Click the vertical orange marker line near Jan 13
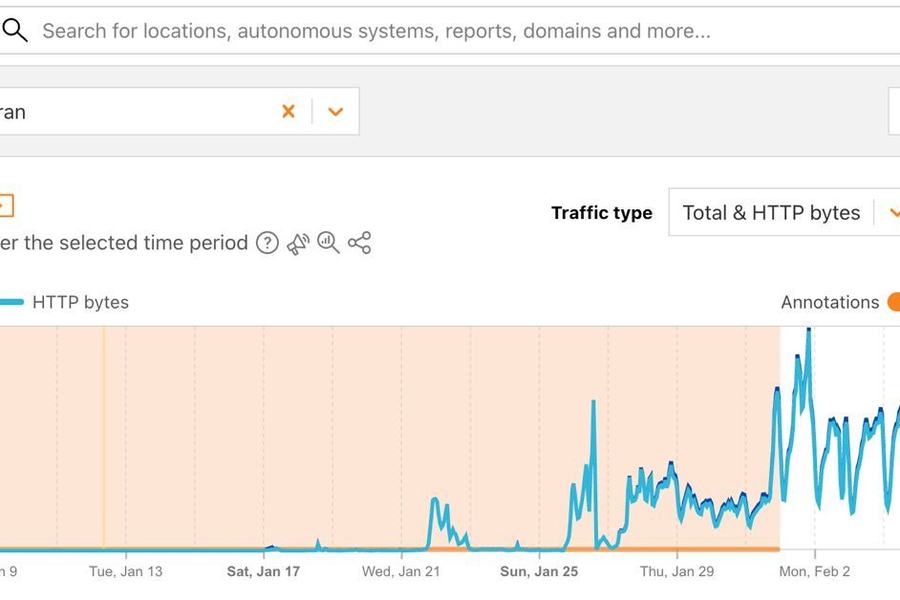900x600 pixels. click(x=104, y=438)
